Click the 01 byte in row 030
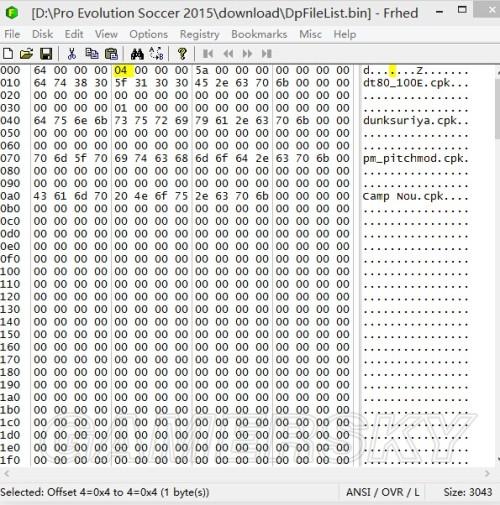This screenshot has width=500, height=505. [x=121, y=108]
